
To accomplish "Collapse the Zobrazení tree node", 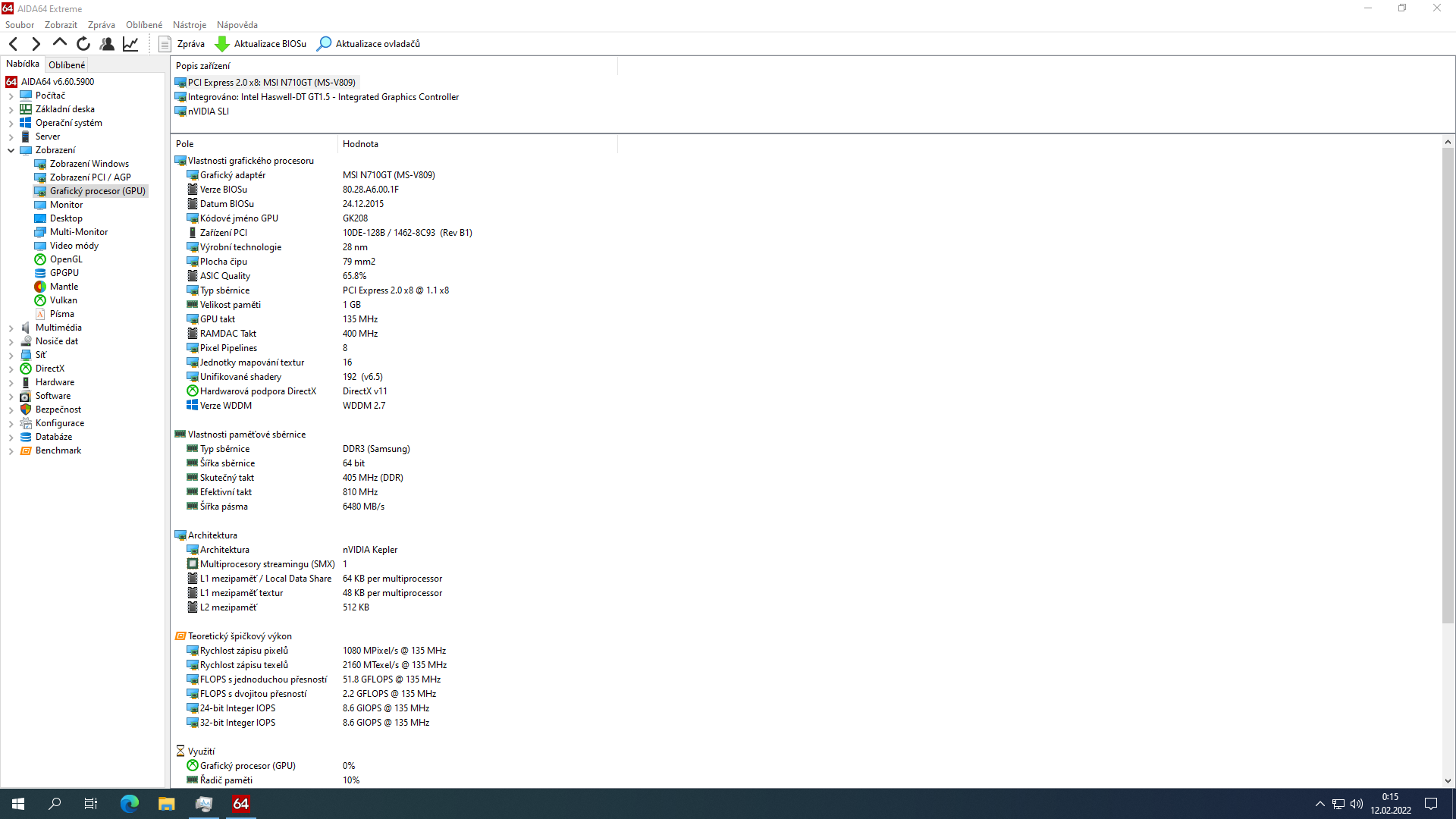I will coord(11,151).
